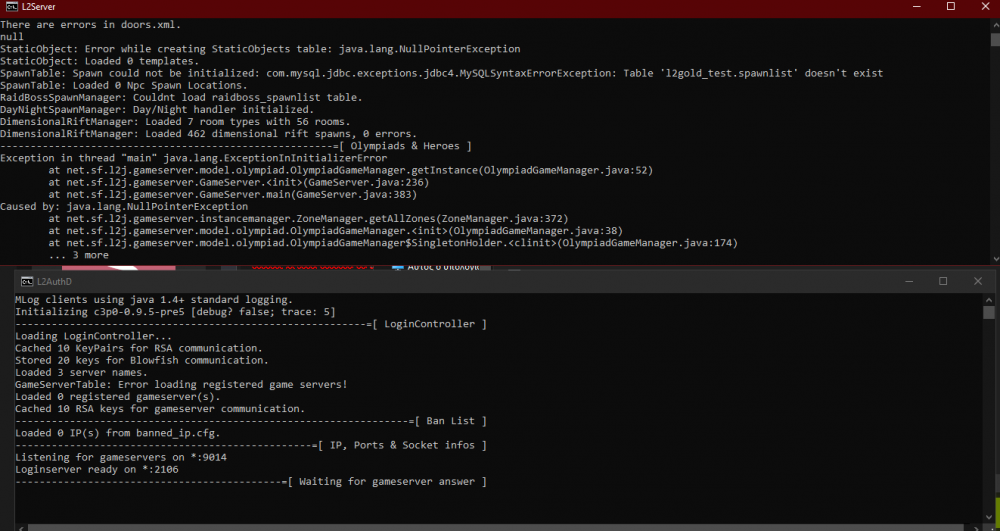Focus the L2AuthD window via its title bar

click(400, 282)
